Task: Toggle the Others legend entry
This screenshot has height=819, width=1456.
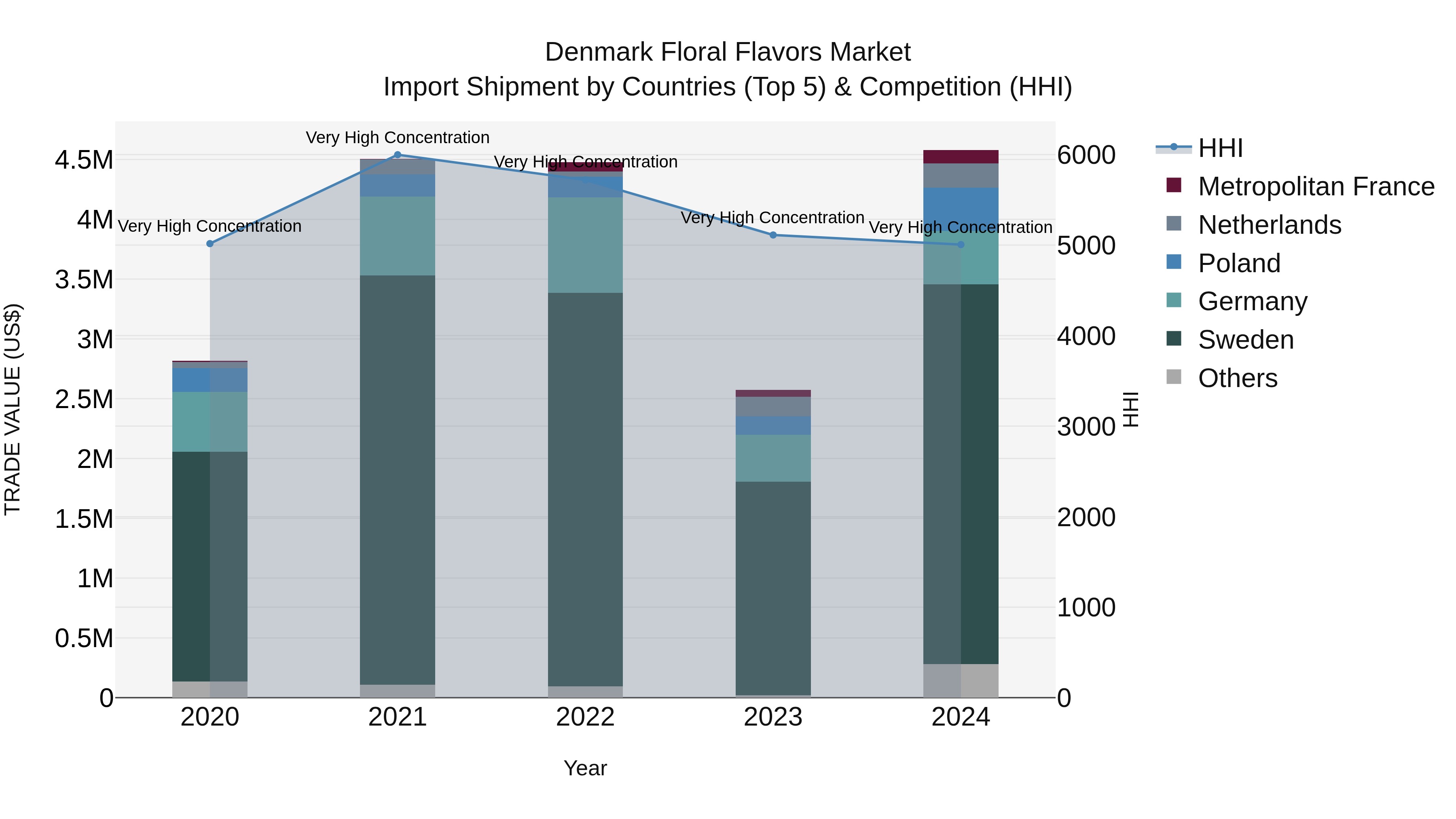Action: (x=1221, y=378)
